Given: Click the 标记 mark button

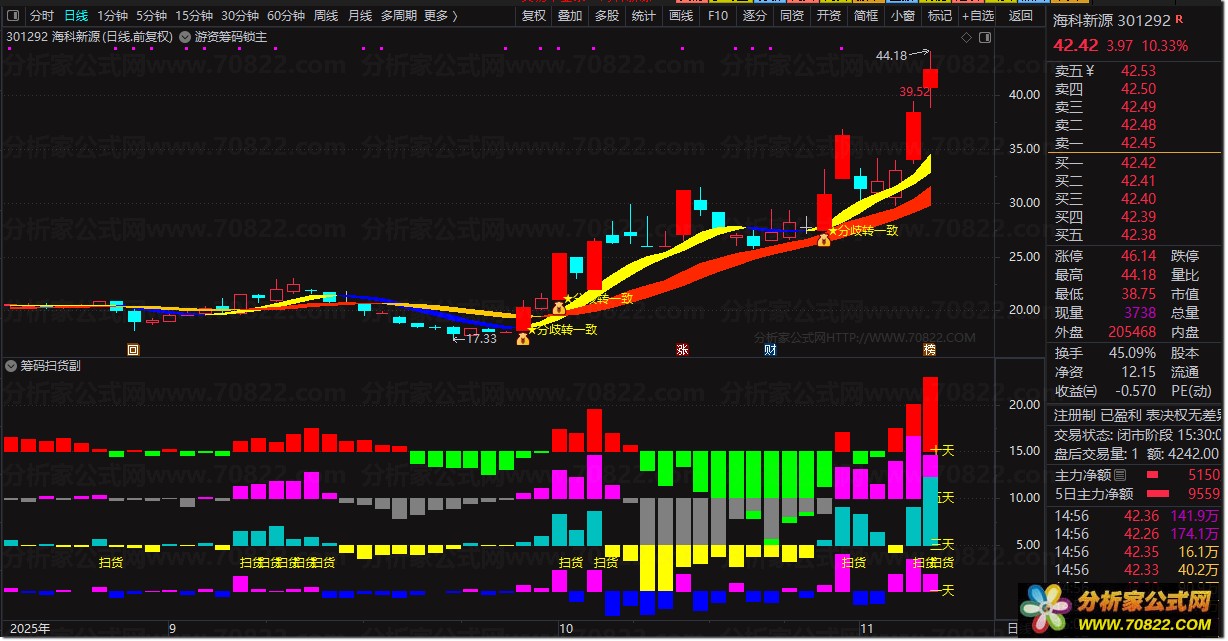Looking at the screenshot, I should coord(940,16).
